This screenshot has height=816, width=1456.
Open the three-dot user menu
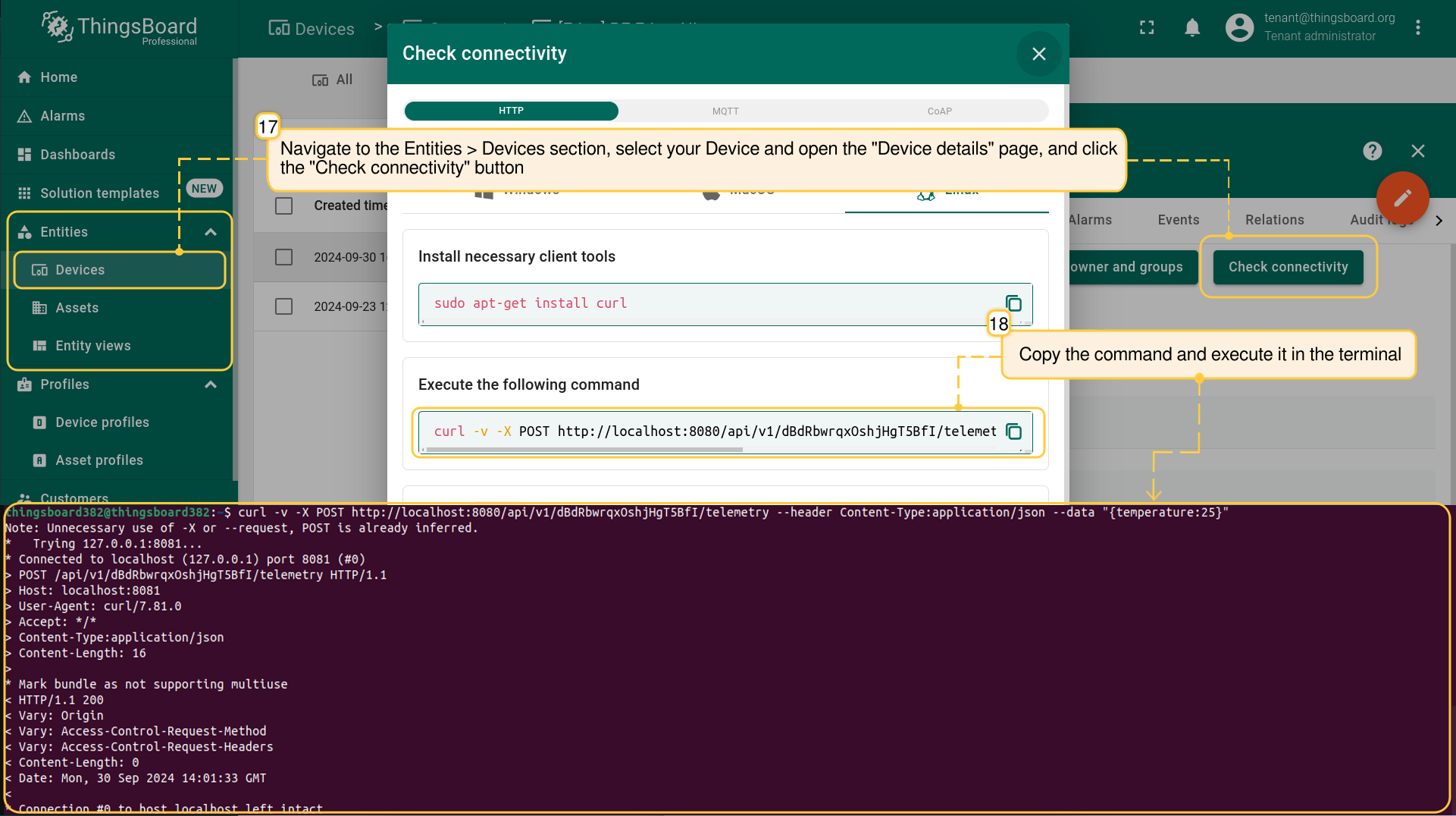(1417, 28)
